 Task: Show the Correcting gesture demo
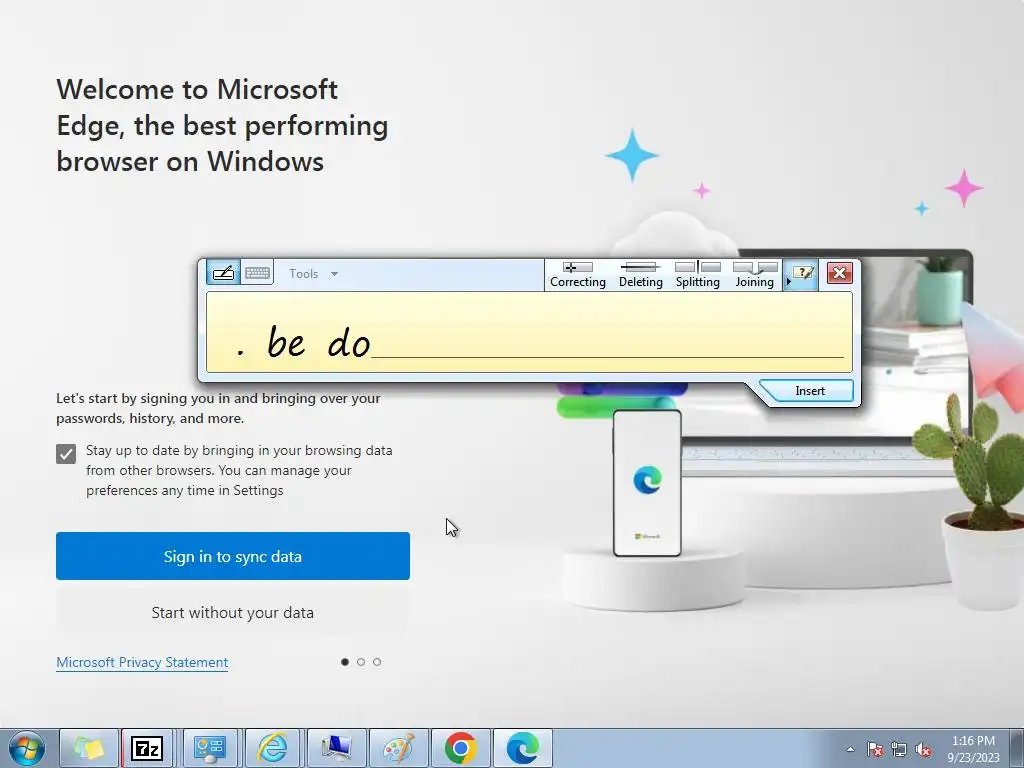[578, 275]
